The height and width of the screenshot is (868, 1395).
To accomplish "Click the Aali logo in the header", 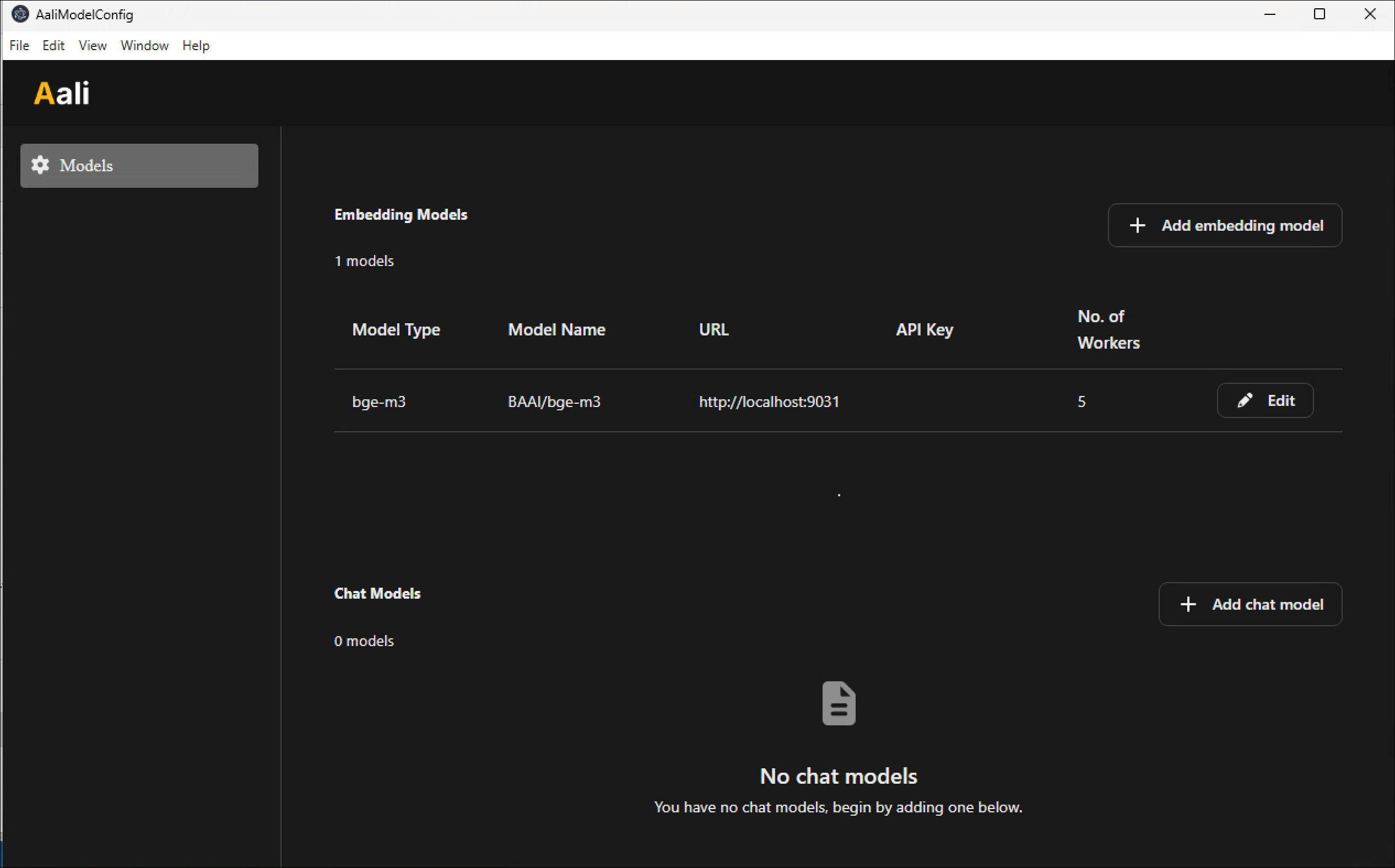I will tap(62, 93).
